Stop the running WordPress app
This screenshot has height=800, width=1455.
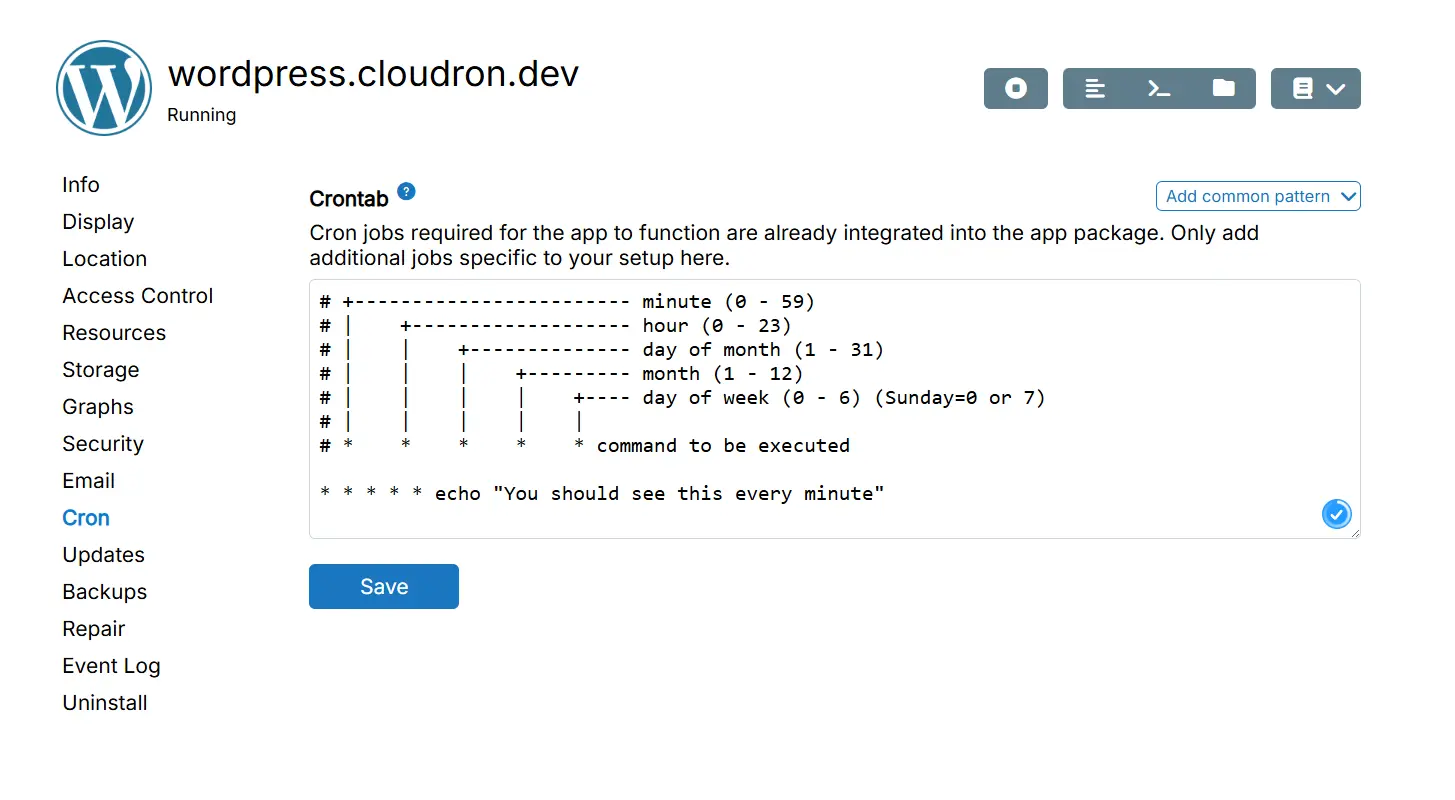[x=1015, y=89]
